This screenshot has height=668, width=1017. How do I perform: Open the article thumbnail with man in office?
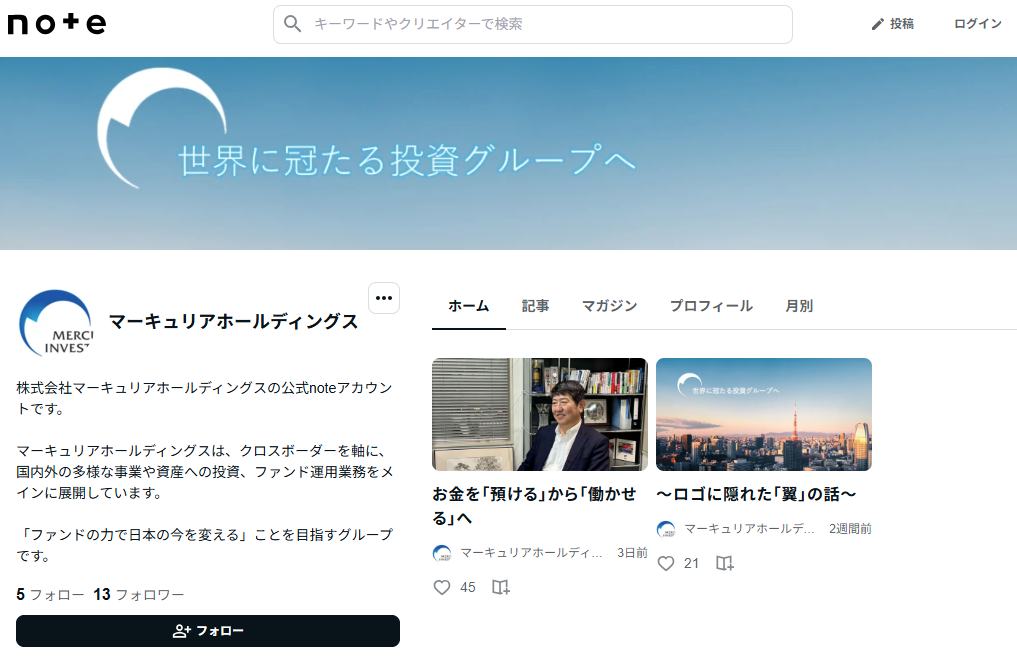pyautogui.click(x=540, y=414)
